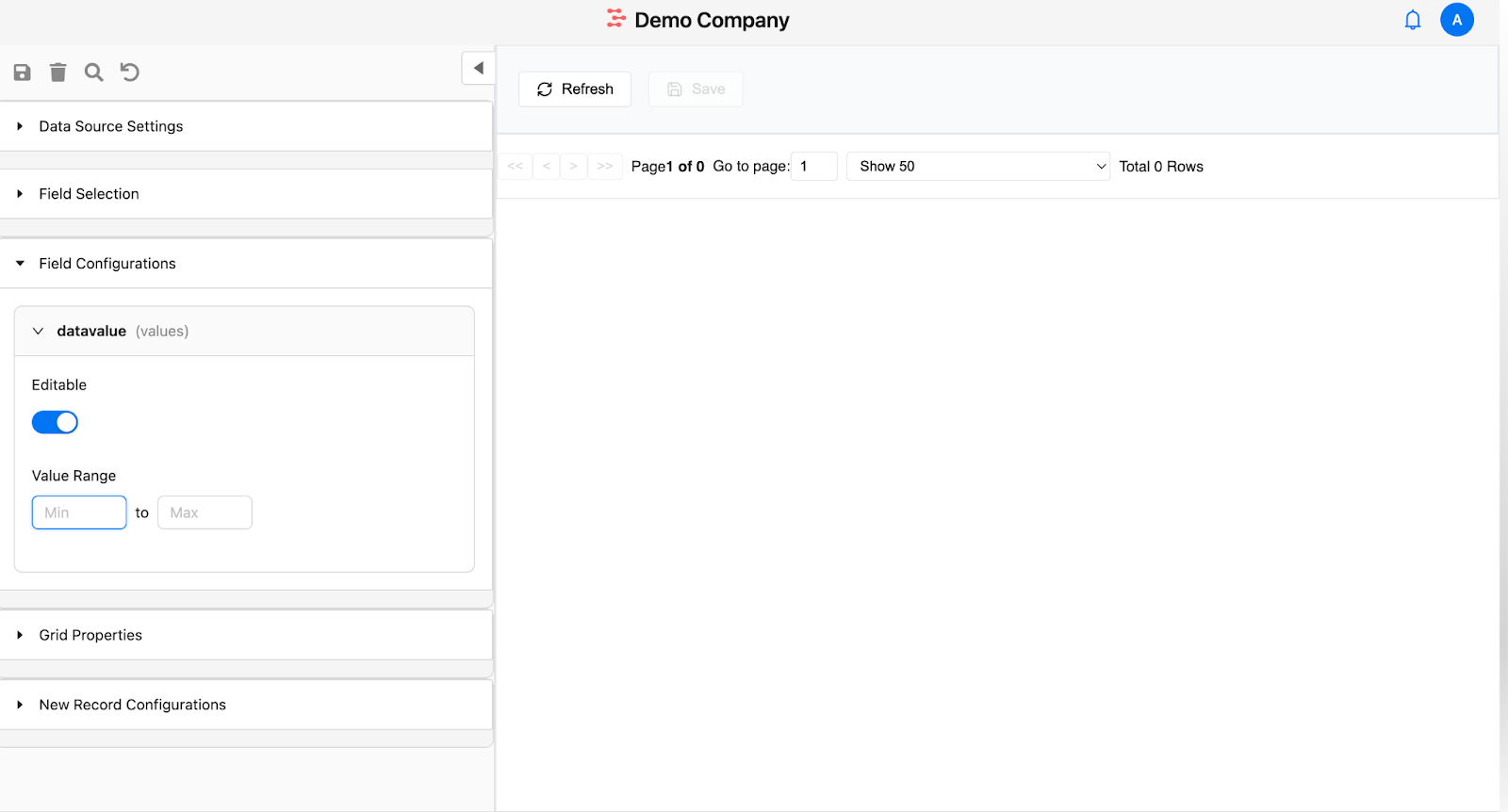
Task: Click the Editable label
Action: pyautogui.click(x=59, y=385)
